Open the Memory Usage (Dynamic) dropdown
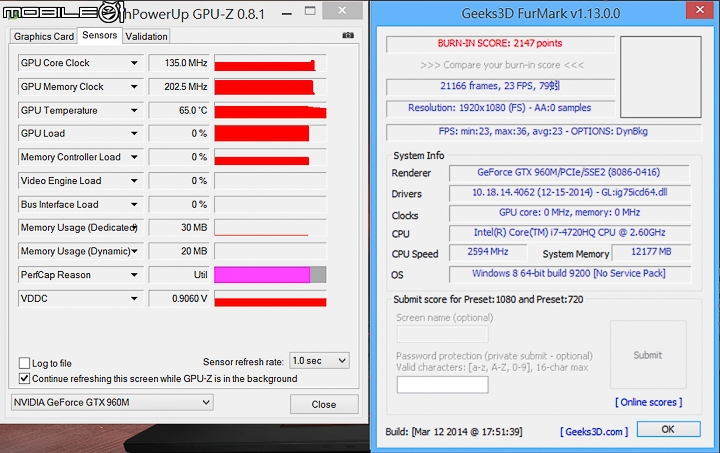 (x=134, y=251)
